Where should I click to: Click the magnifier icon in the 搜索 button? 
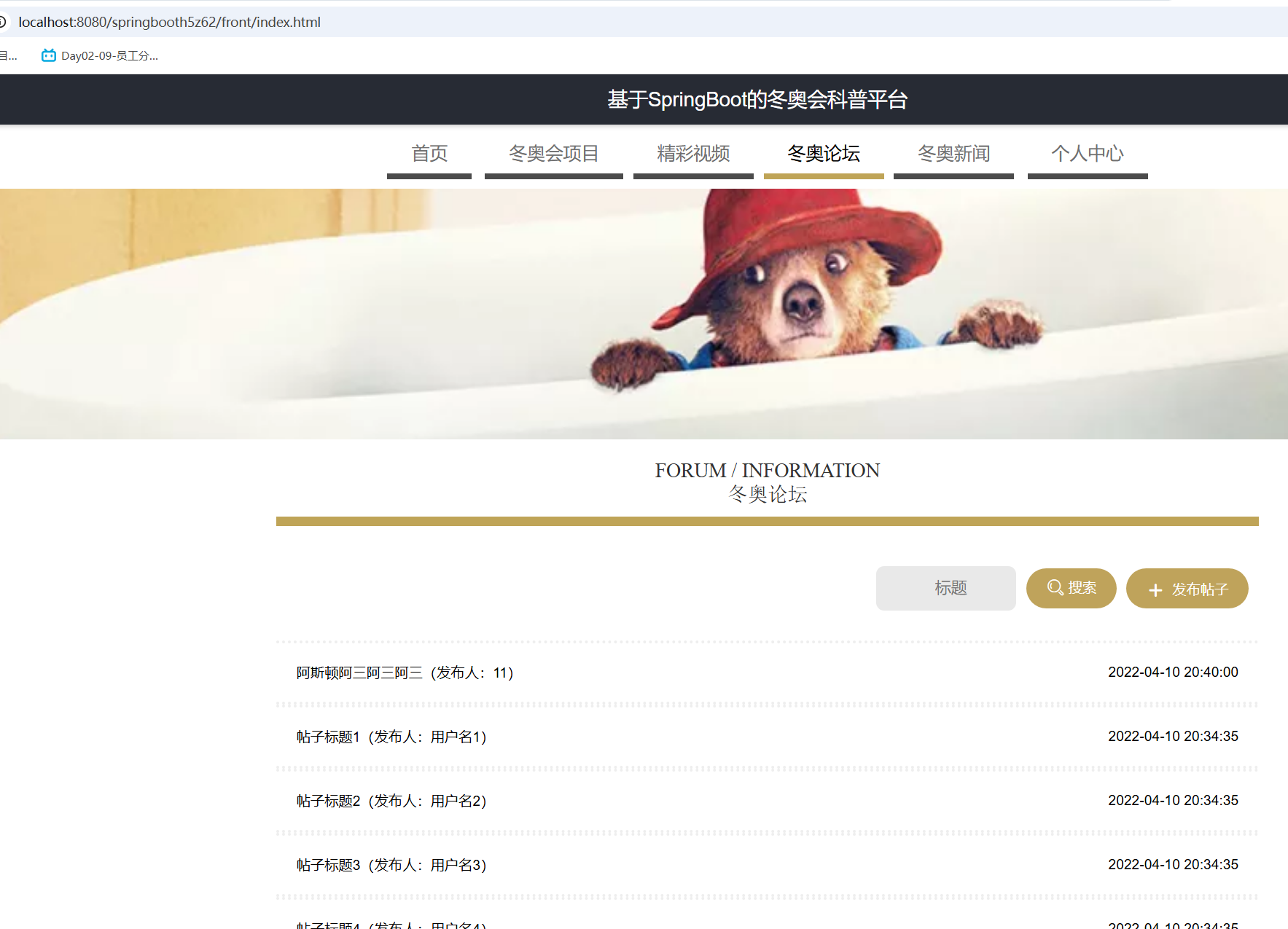[x=1055, y=587]
